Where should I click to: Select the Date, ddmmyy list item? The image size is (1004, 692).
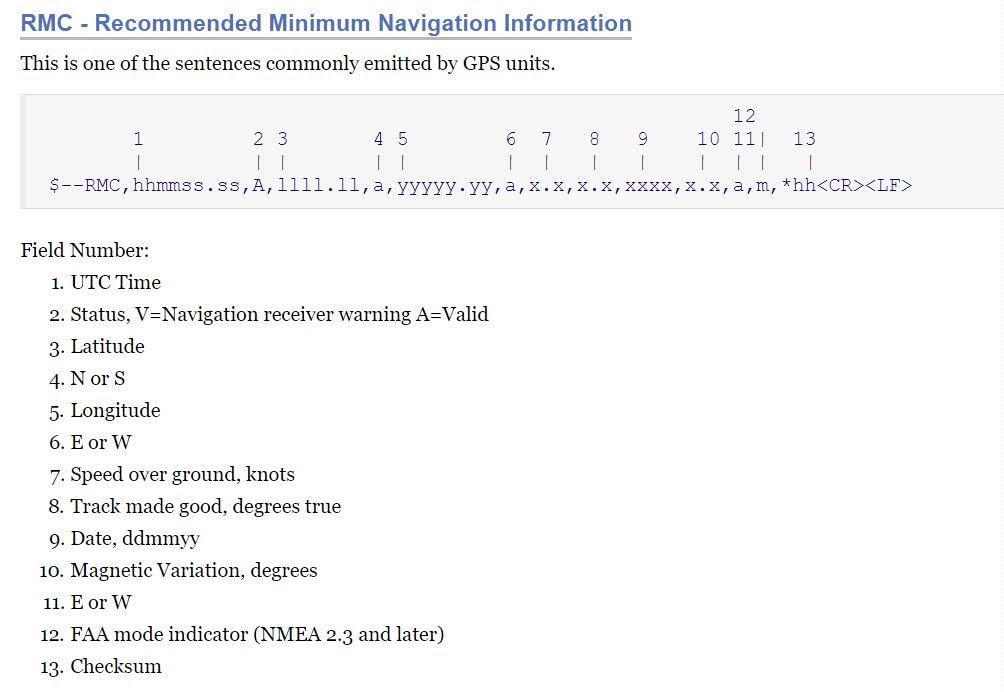[x=135, y=538]
